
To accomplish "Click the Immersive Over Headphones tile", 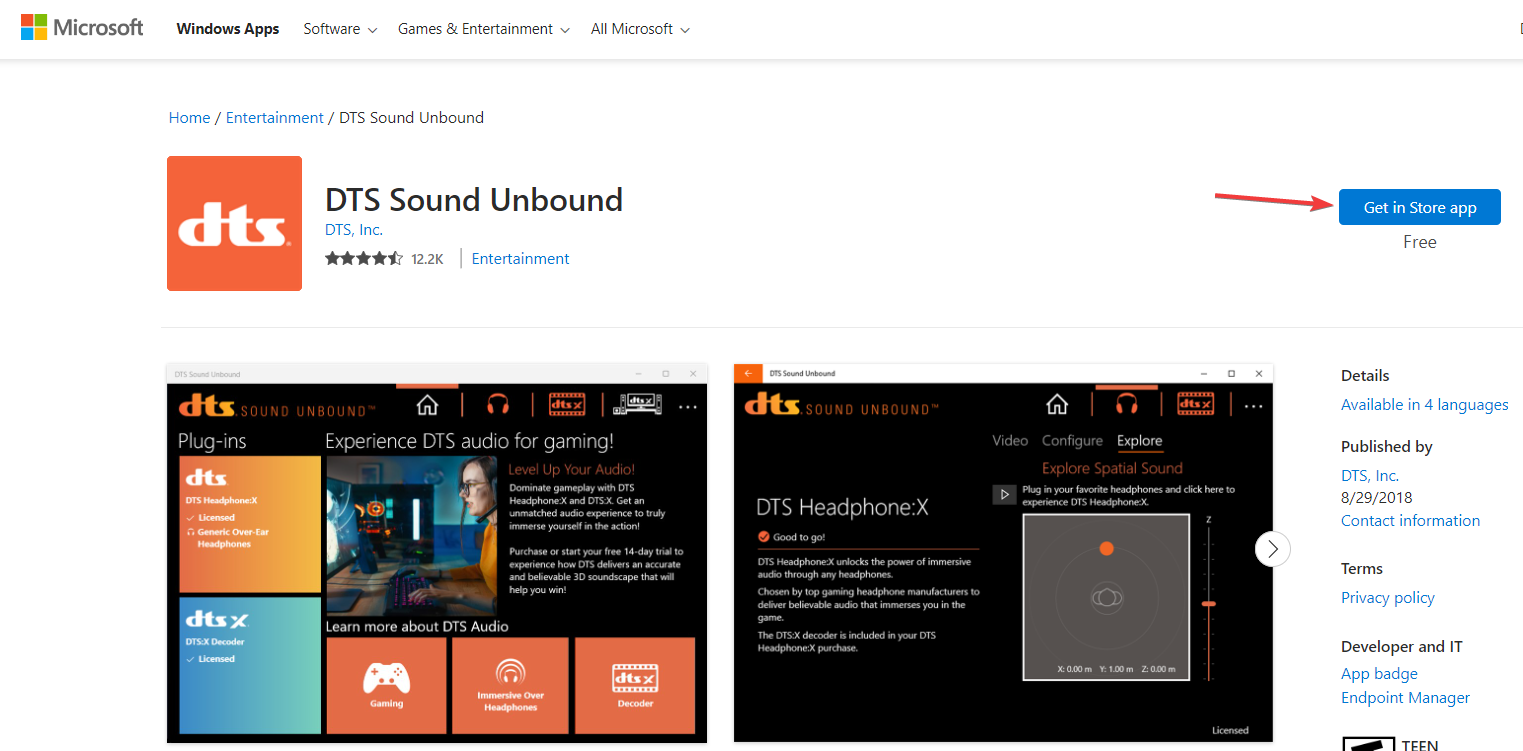I will pyautogui.click(x=510, y=685).
